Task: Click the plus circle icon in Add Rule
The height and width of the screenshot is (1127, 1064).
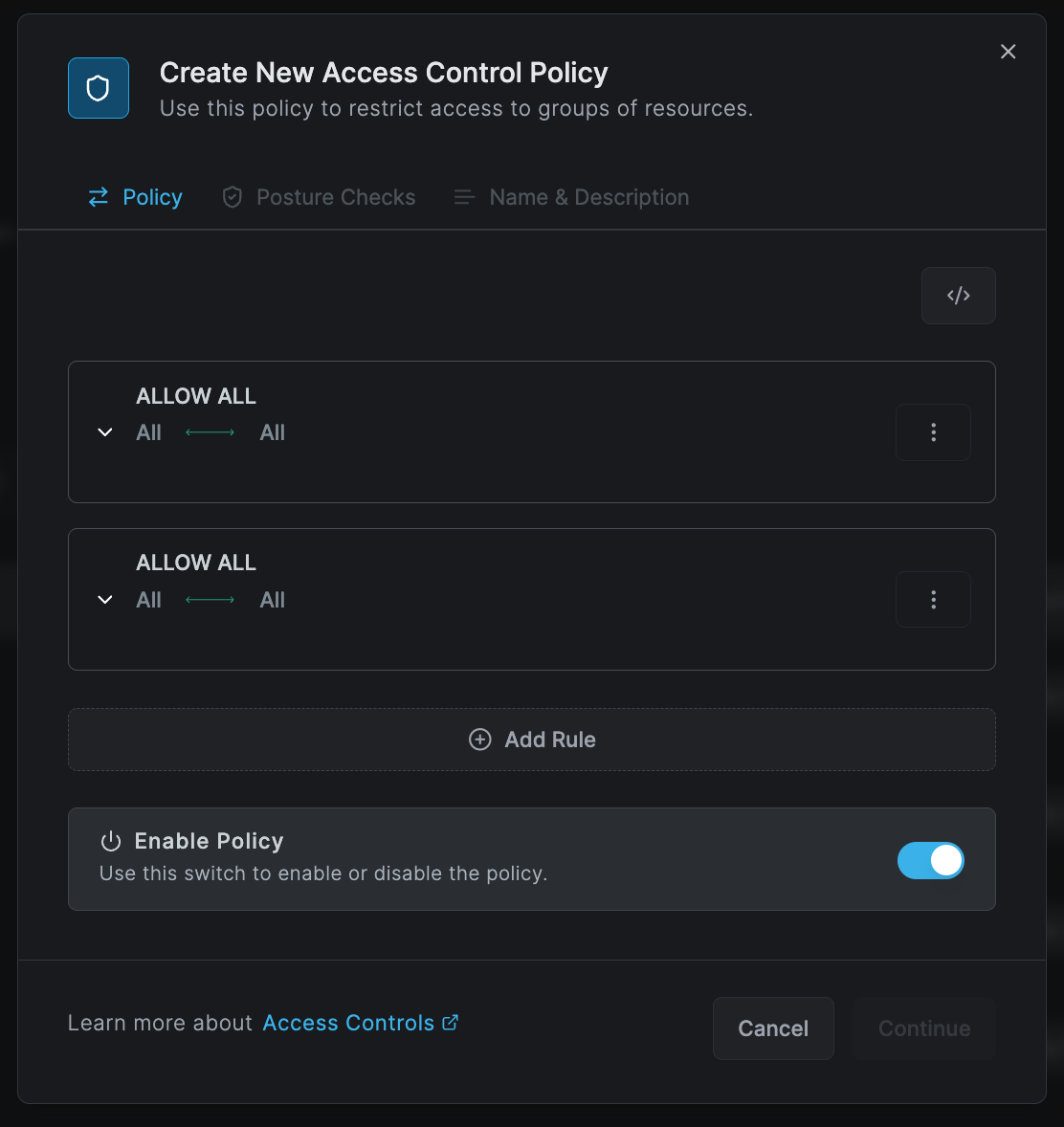Action: (x=480, y=740)
